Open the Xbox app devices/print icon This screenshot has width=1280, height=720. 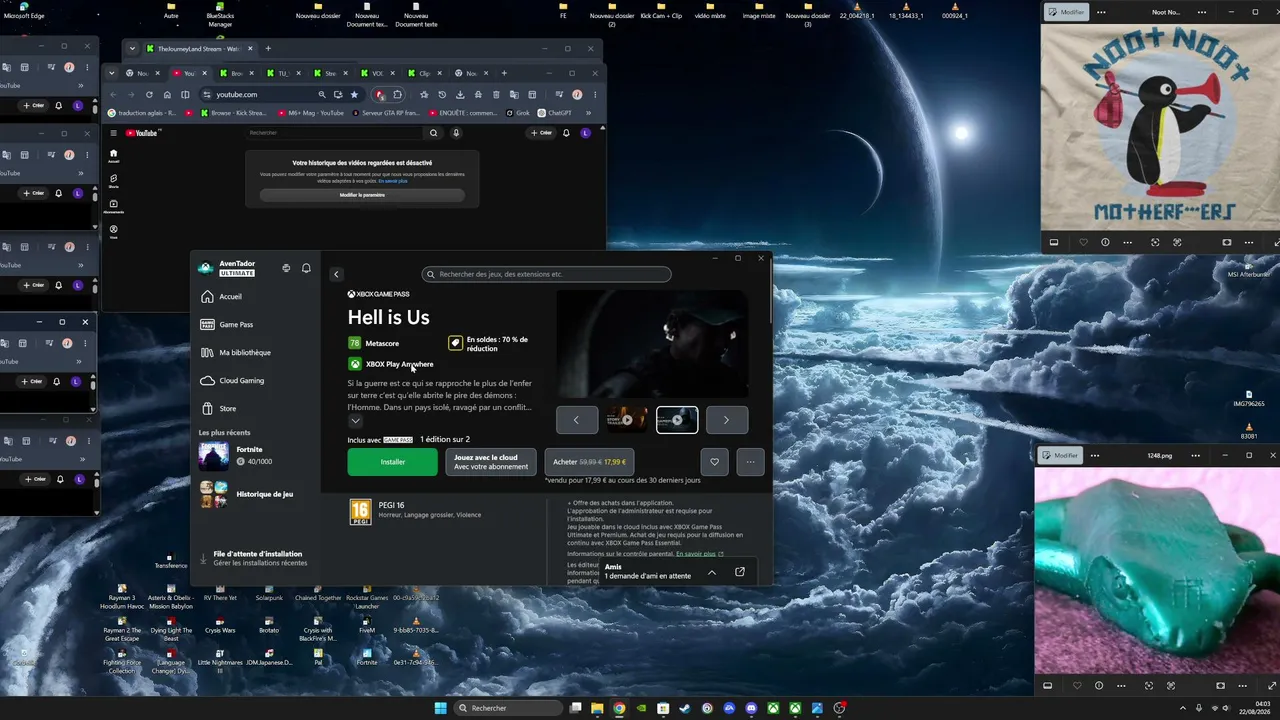286,268
